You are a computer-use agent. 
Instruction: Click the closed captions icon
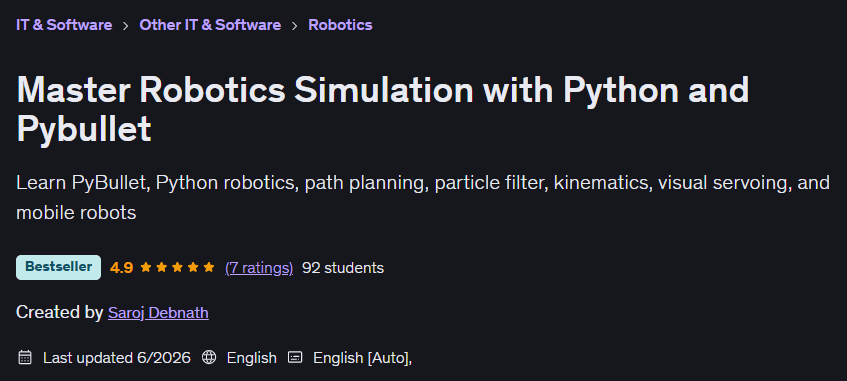(295, 357)
